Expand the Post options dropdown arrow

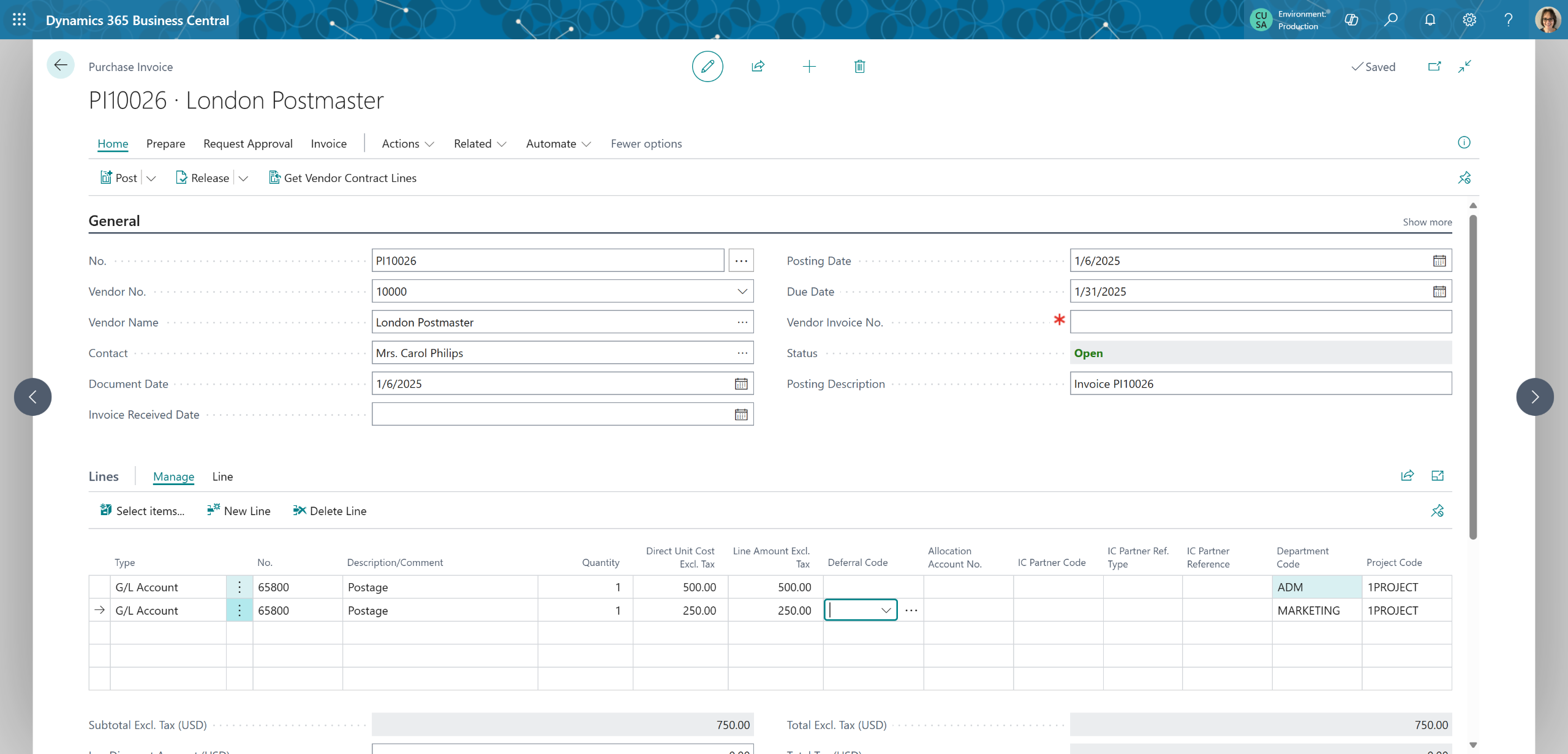pos(151,178)
